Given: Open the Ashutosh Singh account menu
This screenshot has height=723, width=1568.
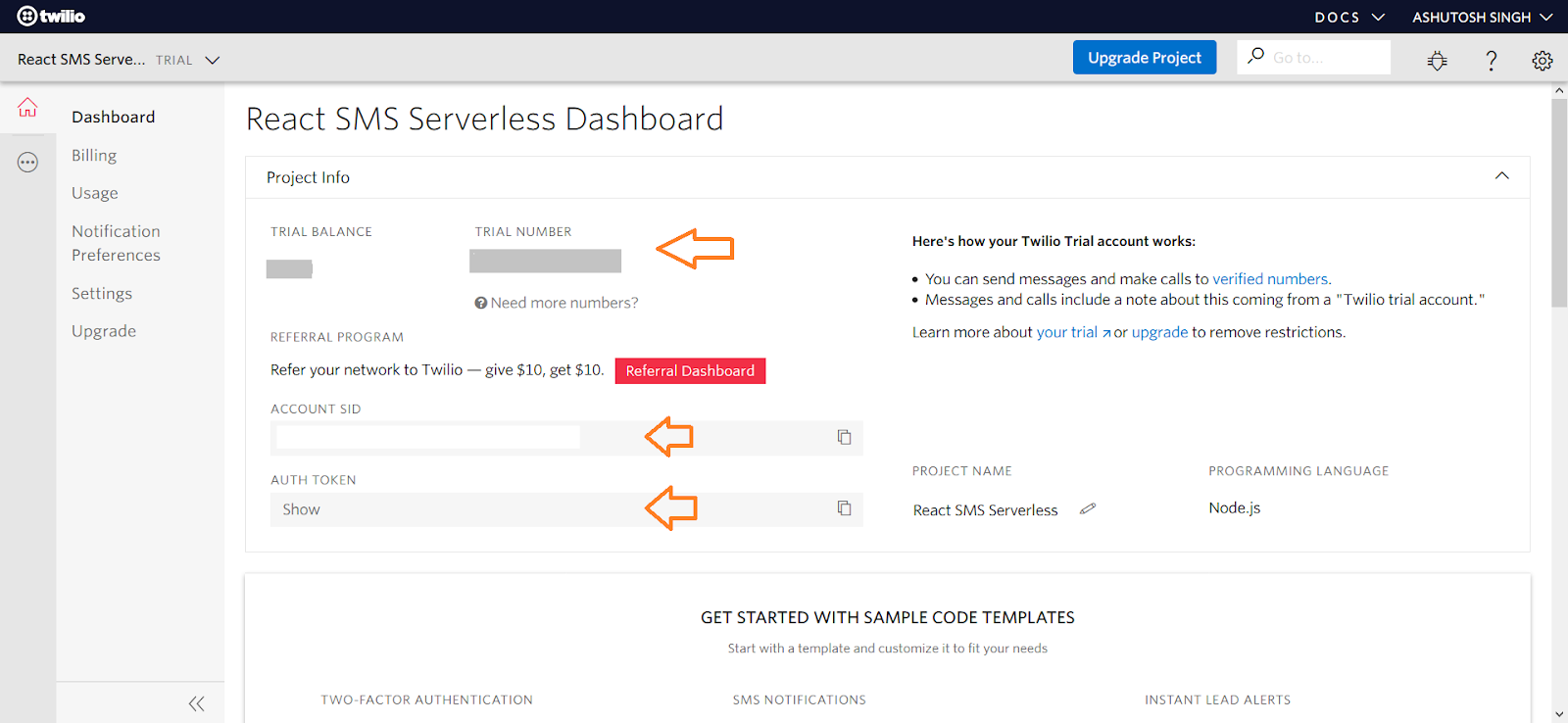Looking at the screenshot, I should pos(1482,17).
